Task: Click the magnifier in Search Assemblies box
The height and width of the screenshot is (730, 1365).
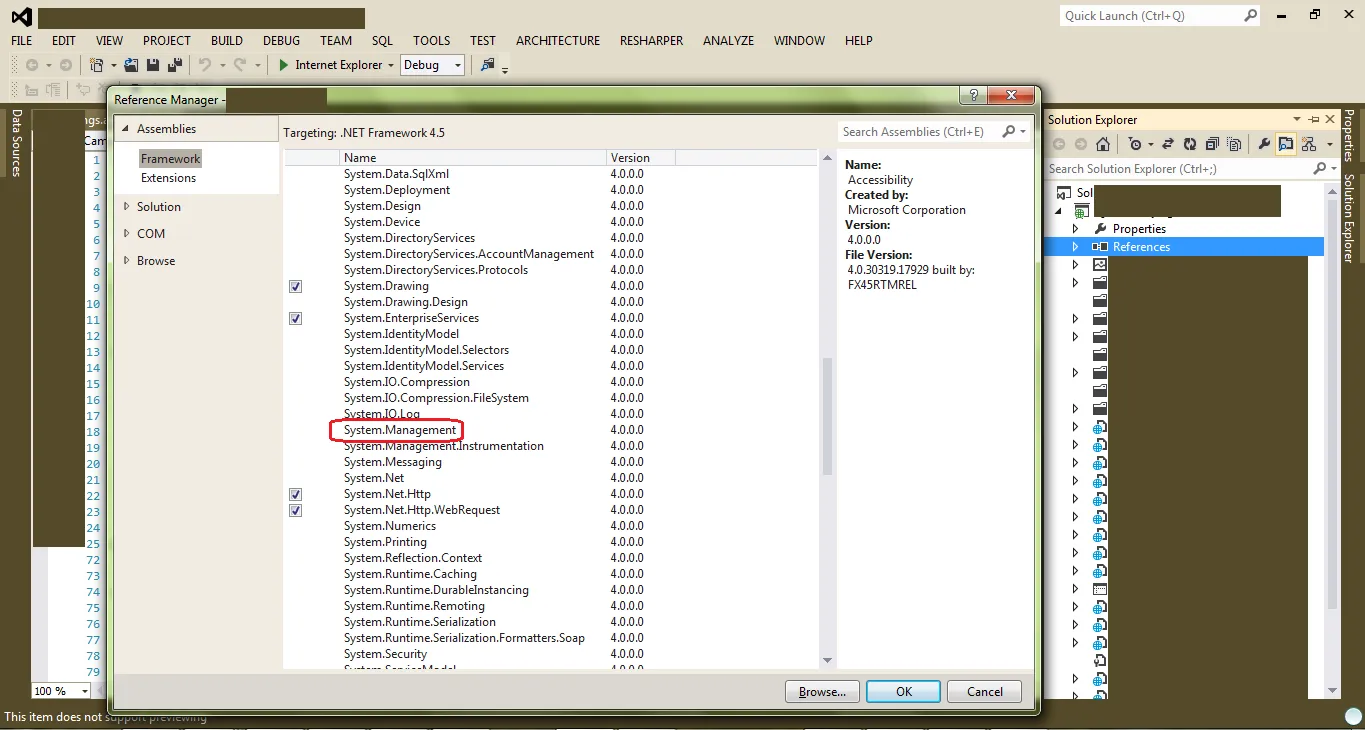Action: [x=1009, y=131]
